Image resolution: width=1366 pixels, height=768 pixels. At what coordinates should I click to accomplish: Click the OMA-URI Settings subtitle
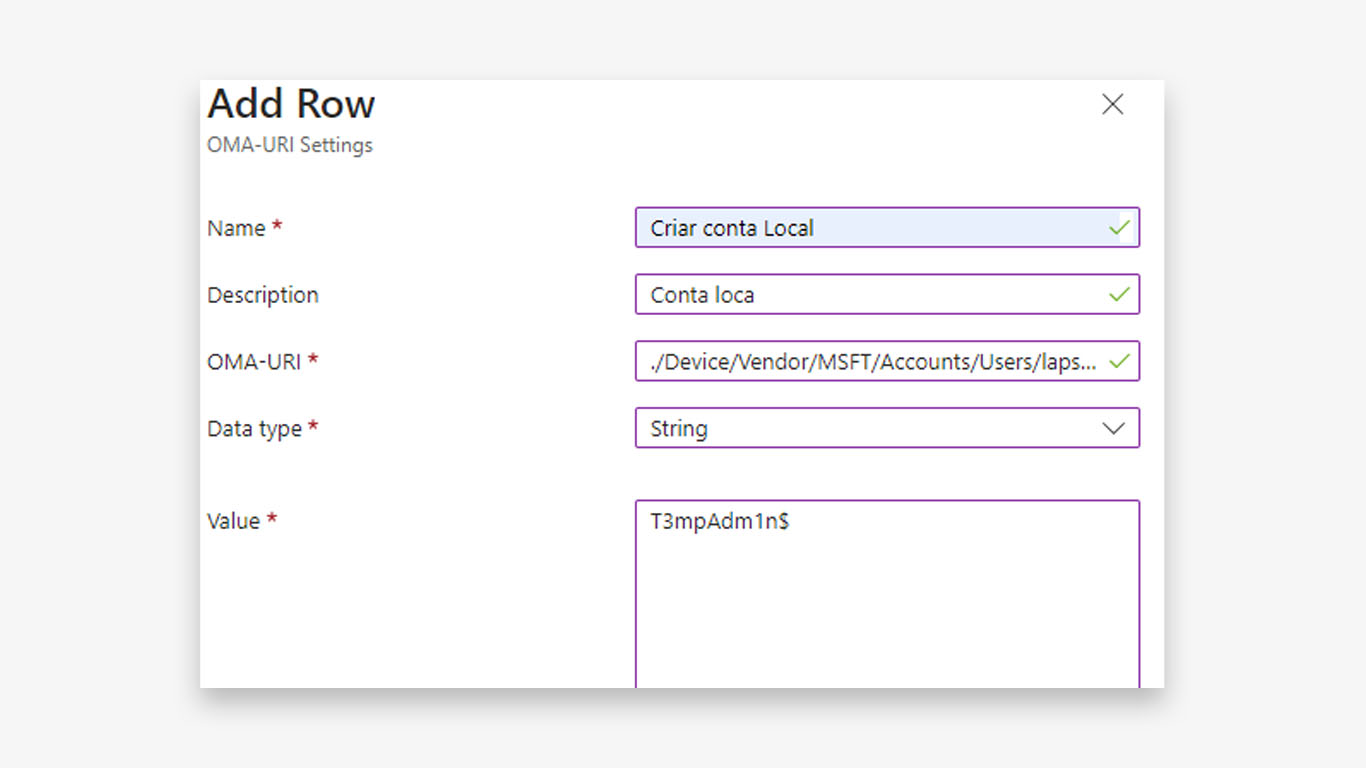click(x=290, y=145)
